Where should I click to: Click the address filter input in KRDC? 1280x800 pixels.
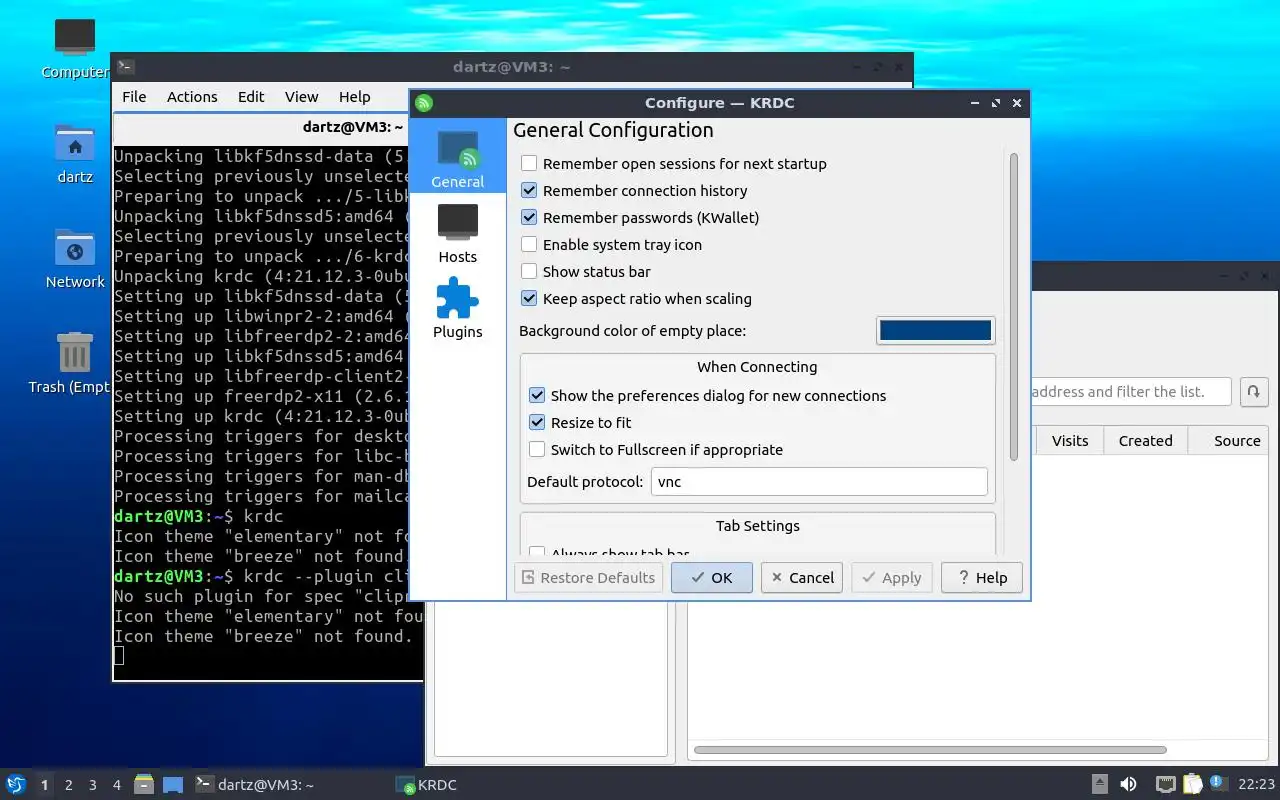[x=1130, y=392]
